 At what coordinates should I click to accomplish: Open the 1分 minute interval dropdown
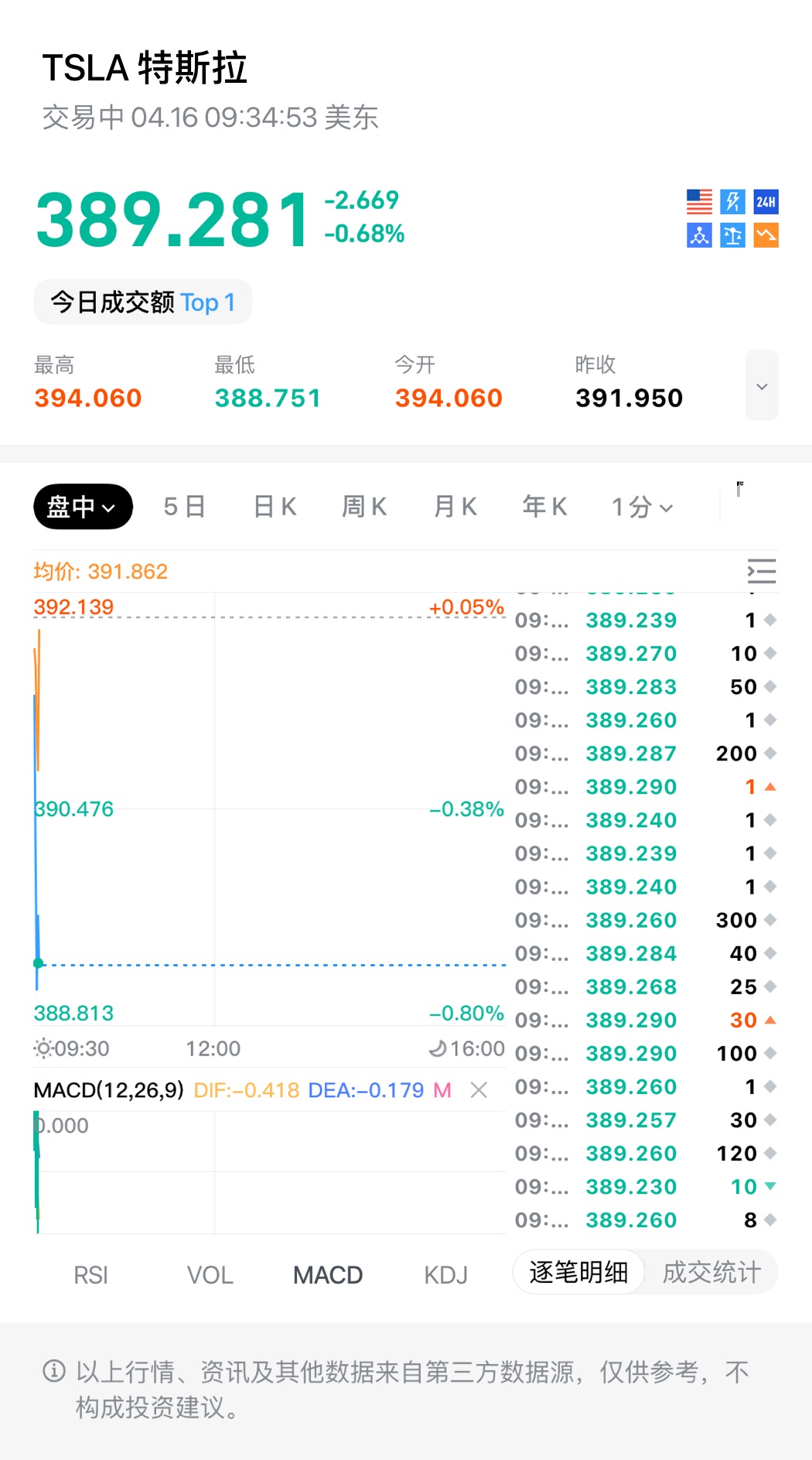642,507
